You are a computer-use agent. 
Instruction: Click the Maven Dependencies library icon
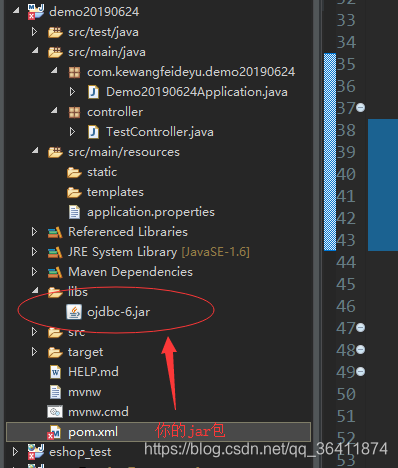click(55, 272)
